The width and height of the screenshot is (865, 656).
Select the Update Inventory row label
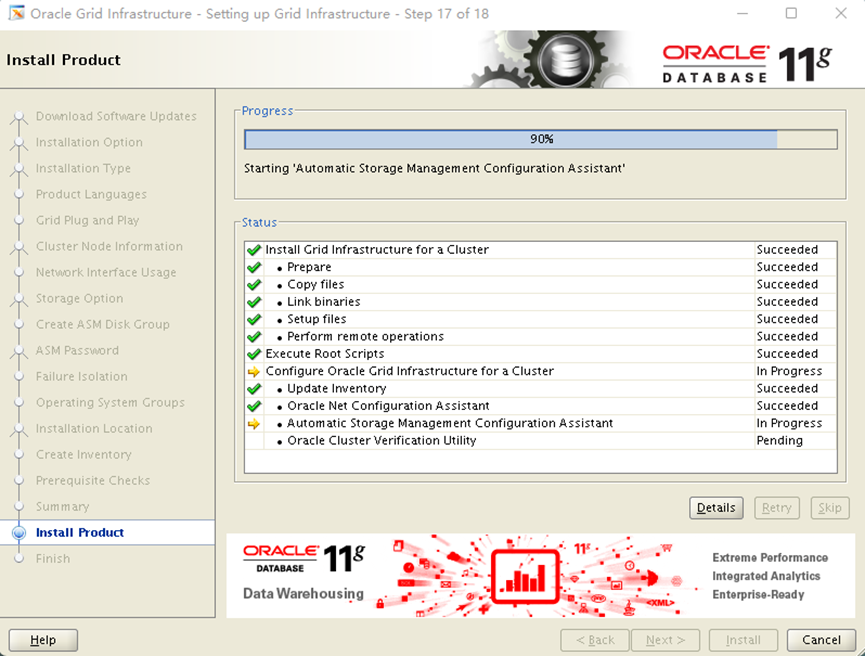[337, 389]
